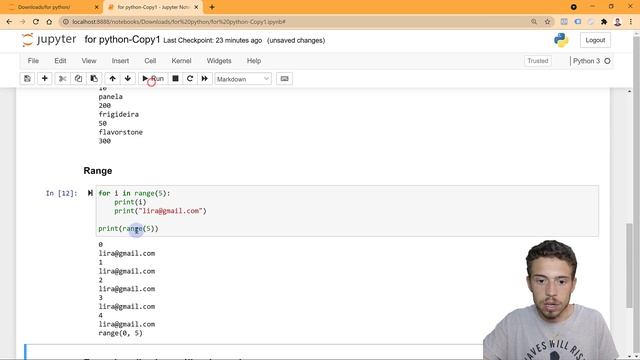Close the for python-Copy1 browser tab
Image resolution: width=640 pixels, height=360 pixels.
[196, 7]
